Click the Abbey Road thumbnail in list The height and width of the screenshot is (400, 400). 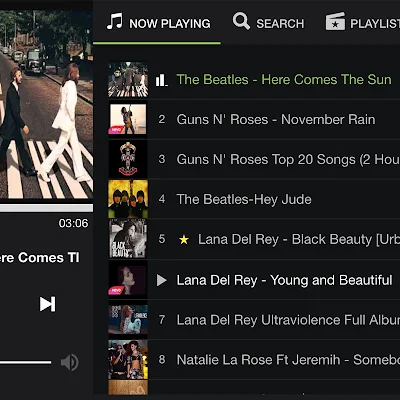[128, 79]
